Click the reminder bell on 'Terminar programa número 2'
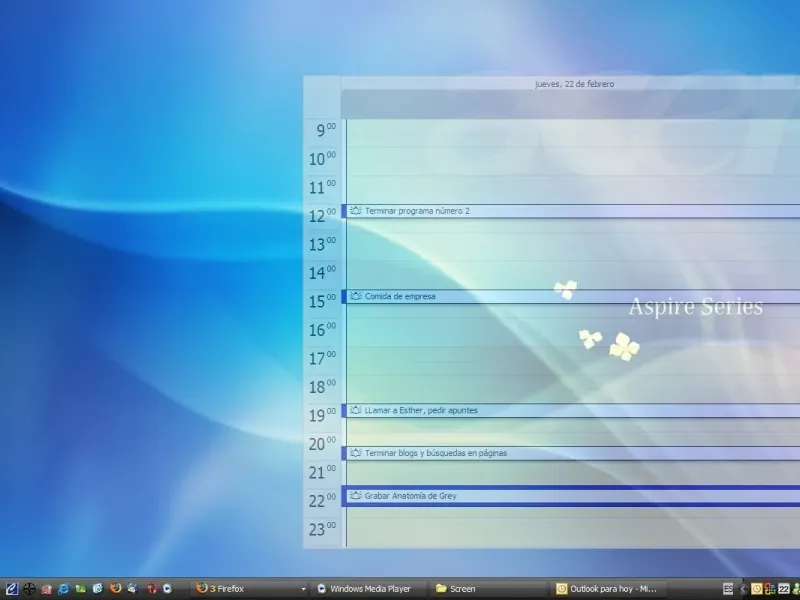This screenshot has height=600, width=800. 355,211
